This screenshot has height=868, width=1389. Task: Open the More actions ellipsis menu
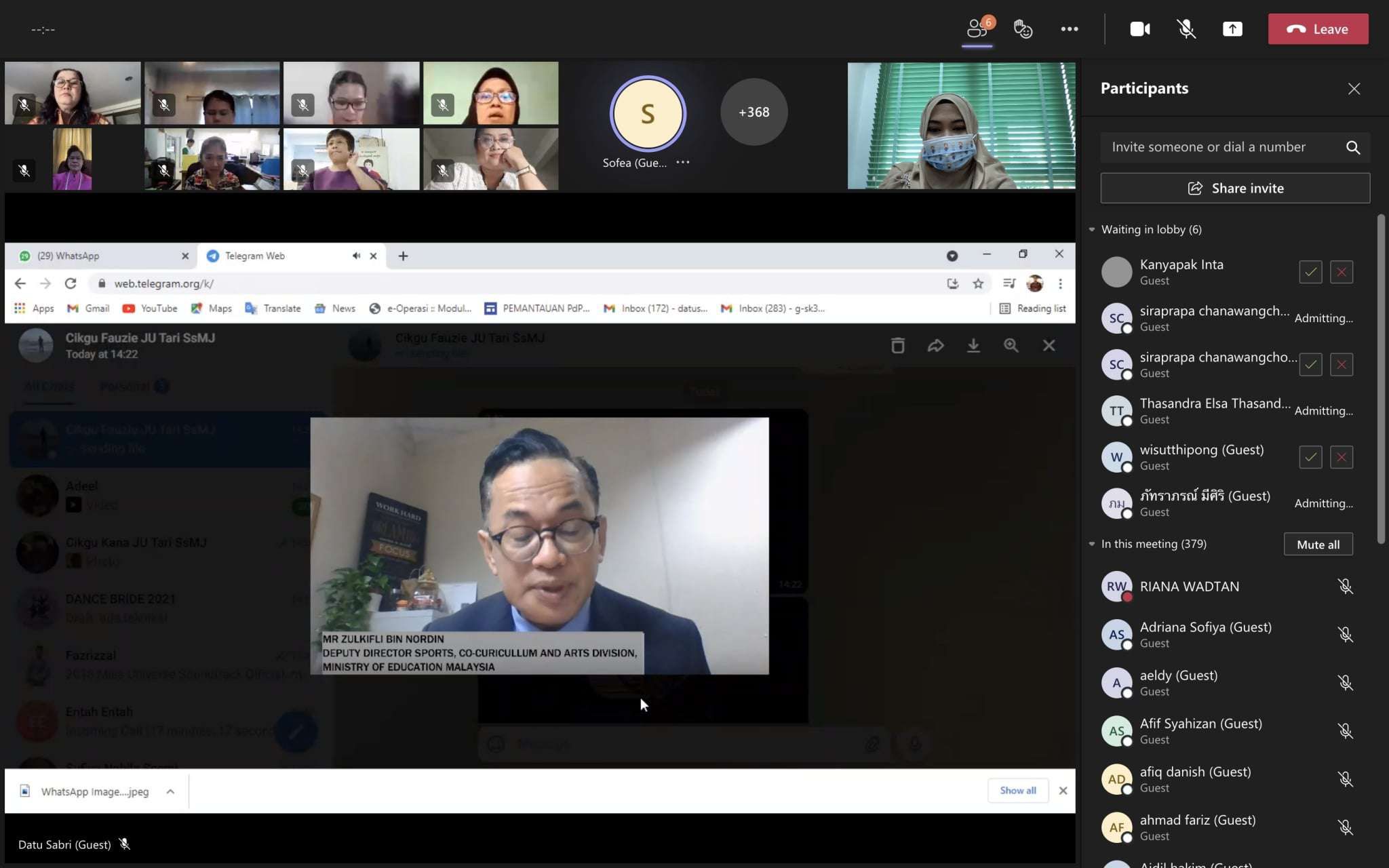point(1070,29)
